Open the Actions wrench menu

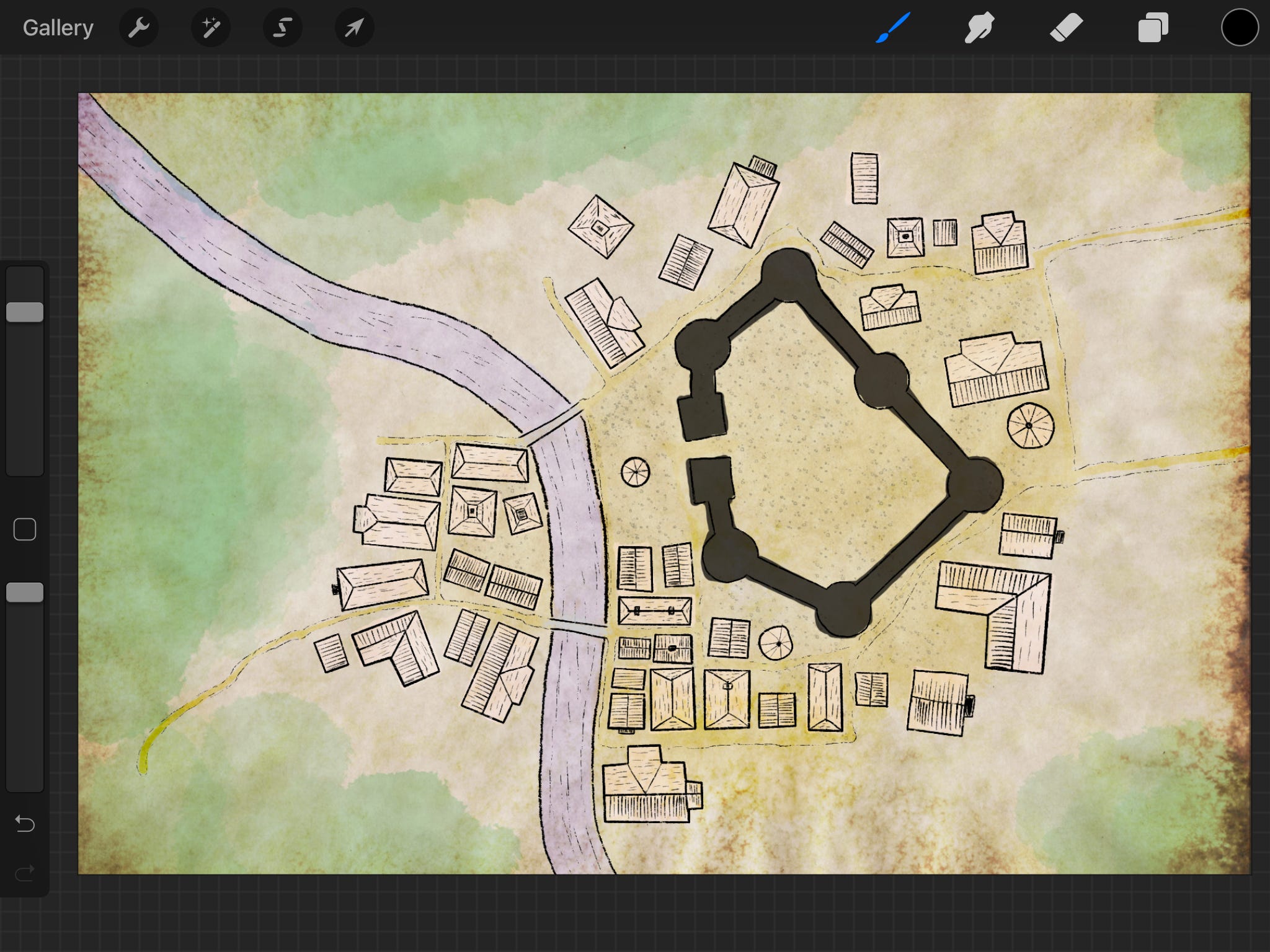pyautogui.click(x=139, y=28)
